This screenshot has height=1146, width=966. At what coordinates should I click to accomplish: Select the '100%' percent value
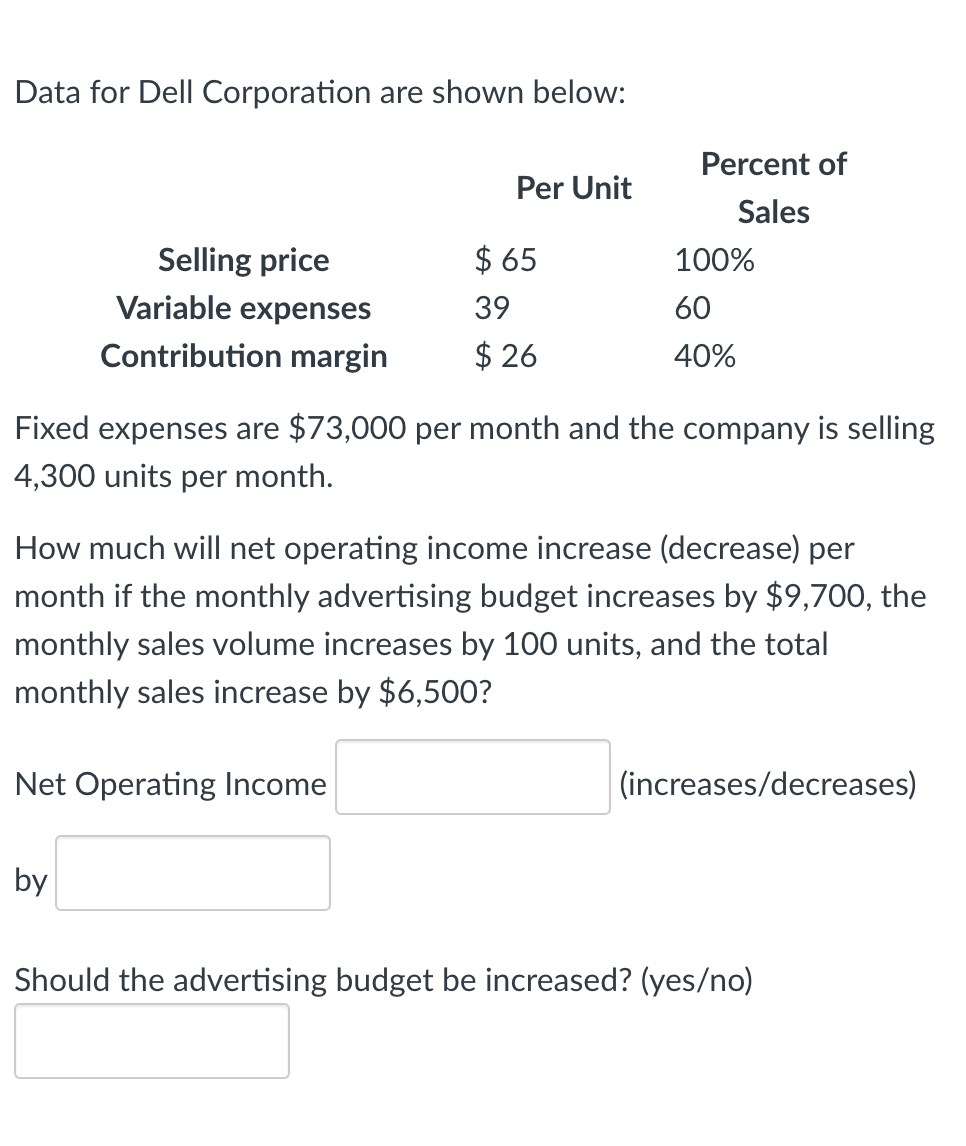pos(712,260)
